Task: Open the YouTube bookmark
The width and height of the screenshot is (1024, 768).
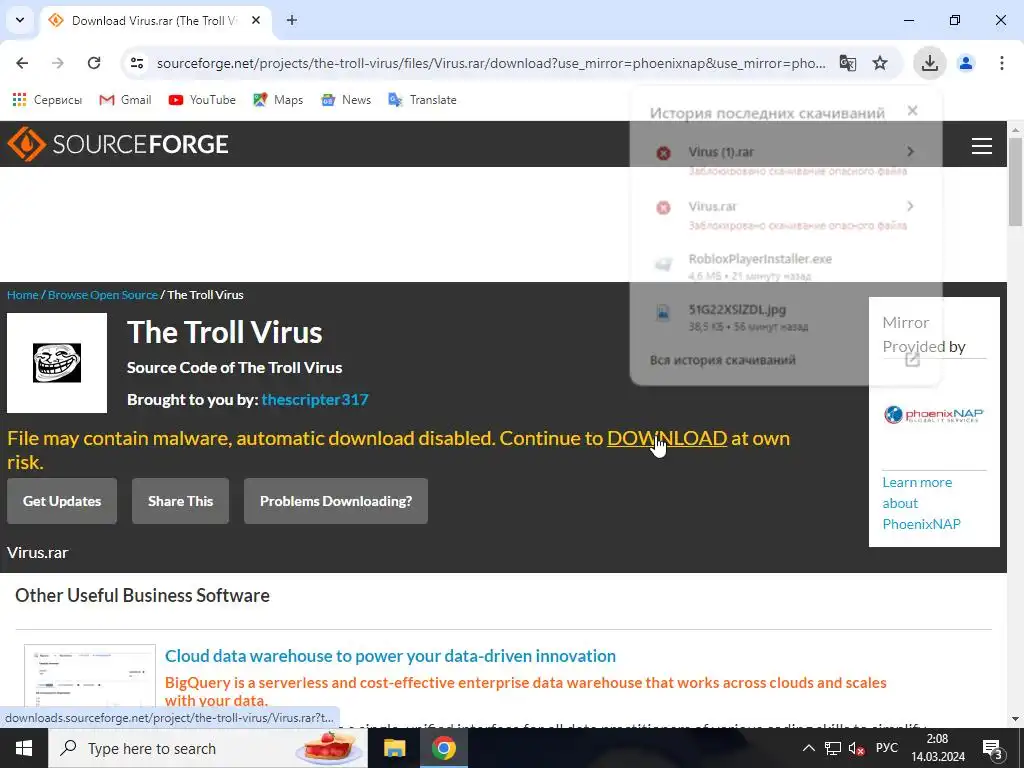Action: point(202,100)
